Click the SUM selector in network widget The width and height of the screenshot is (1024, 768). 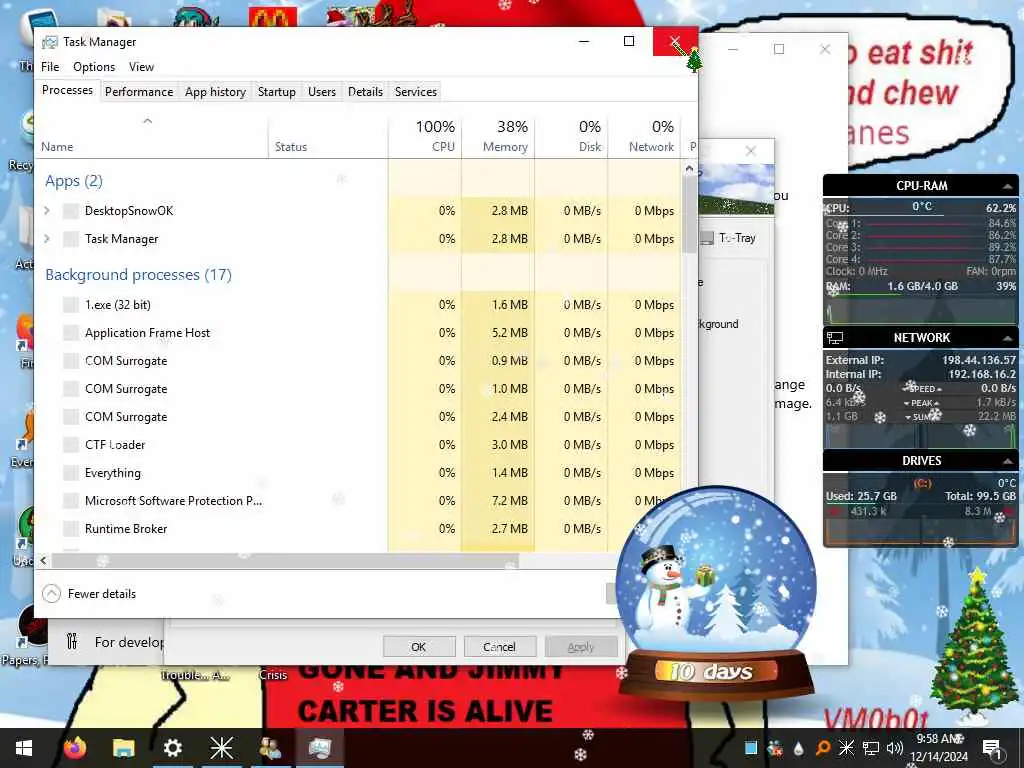[x=921, y=417]
